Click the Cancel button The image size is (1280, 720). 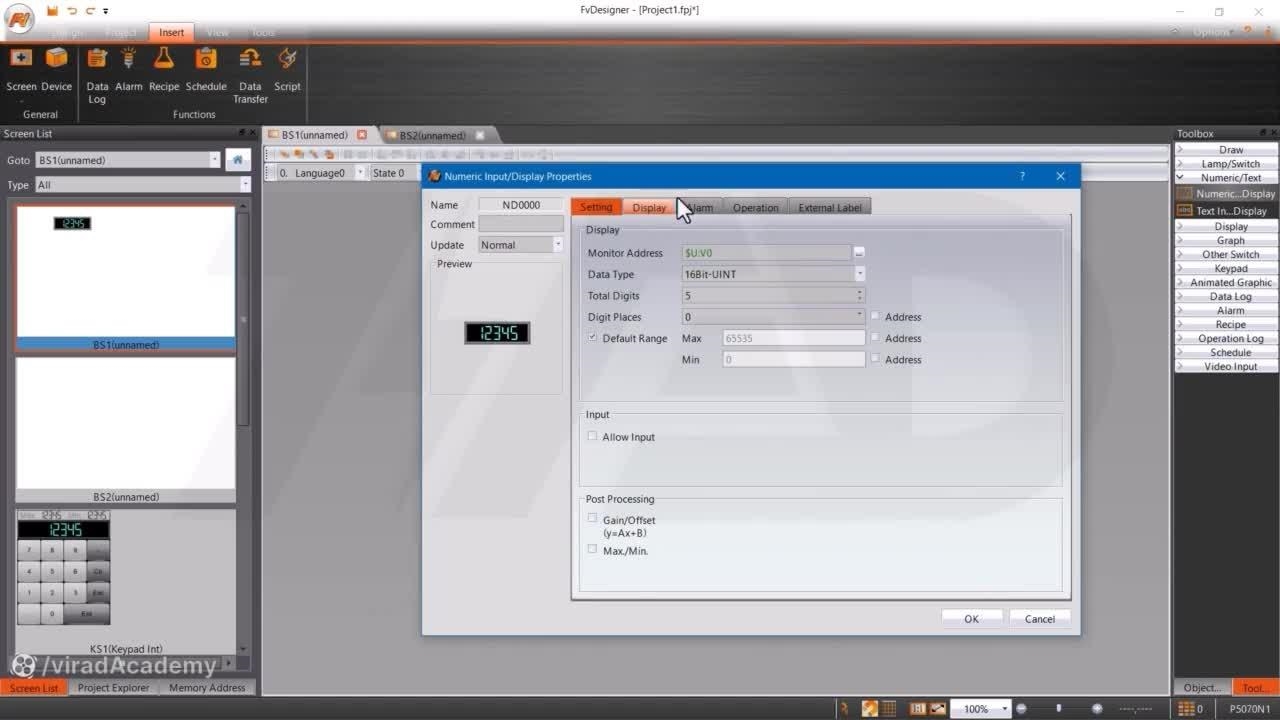1039,619
